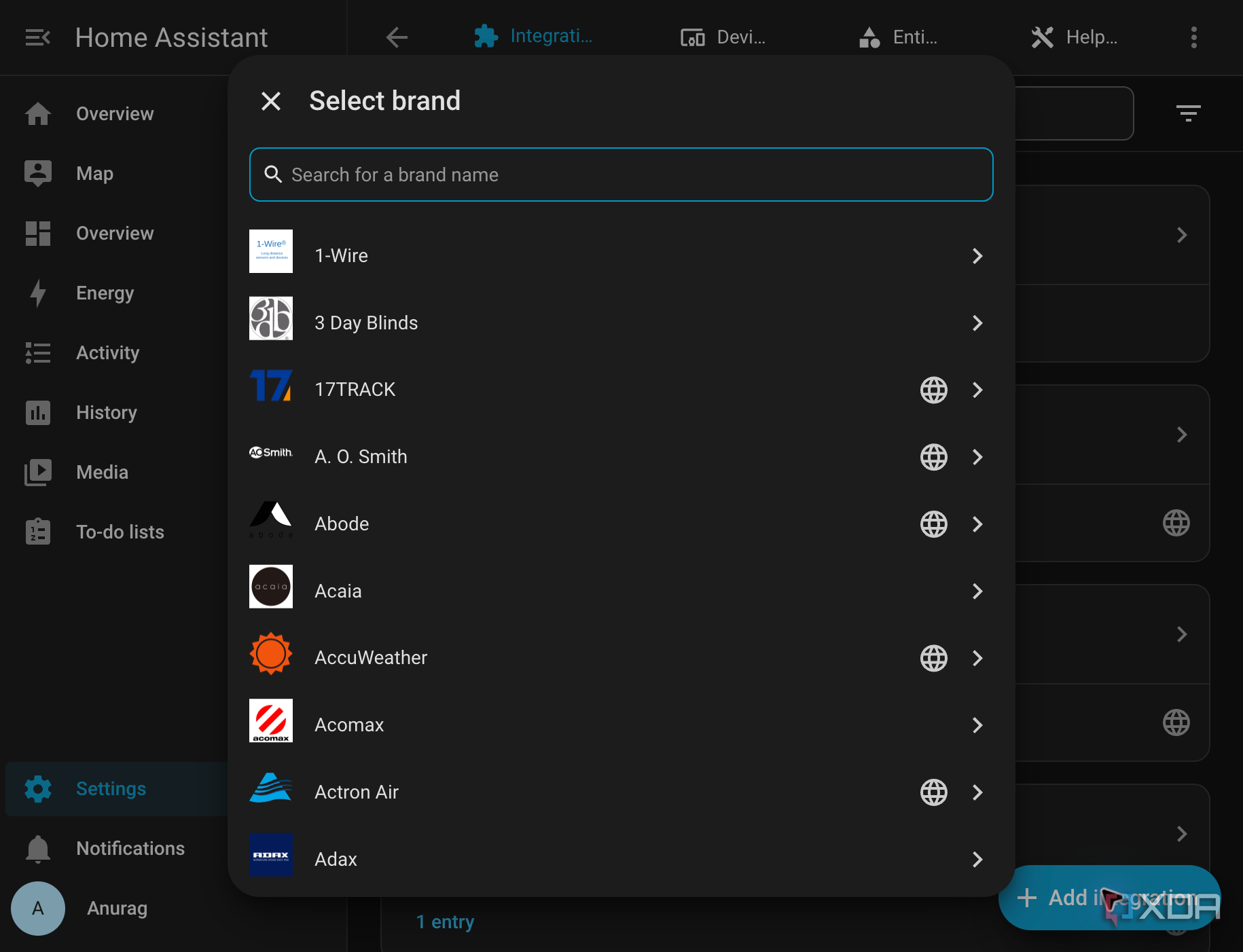
Task: Switch to the Integrations tab
Action: [533, 37]
